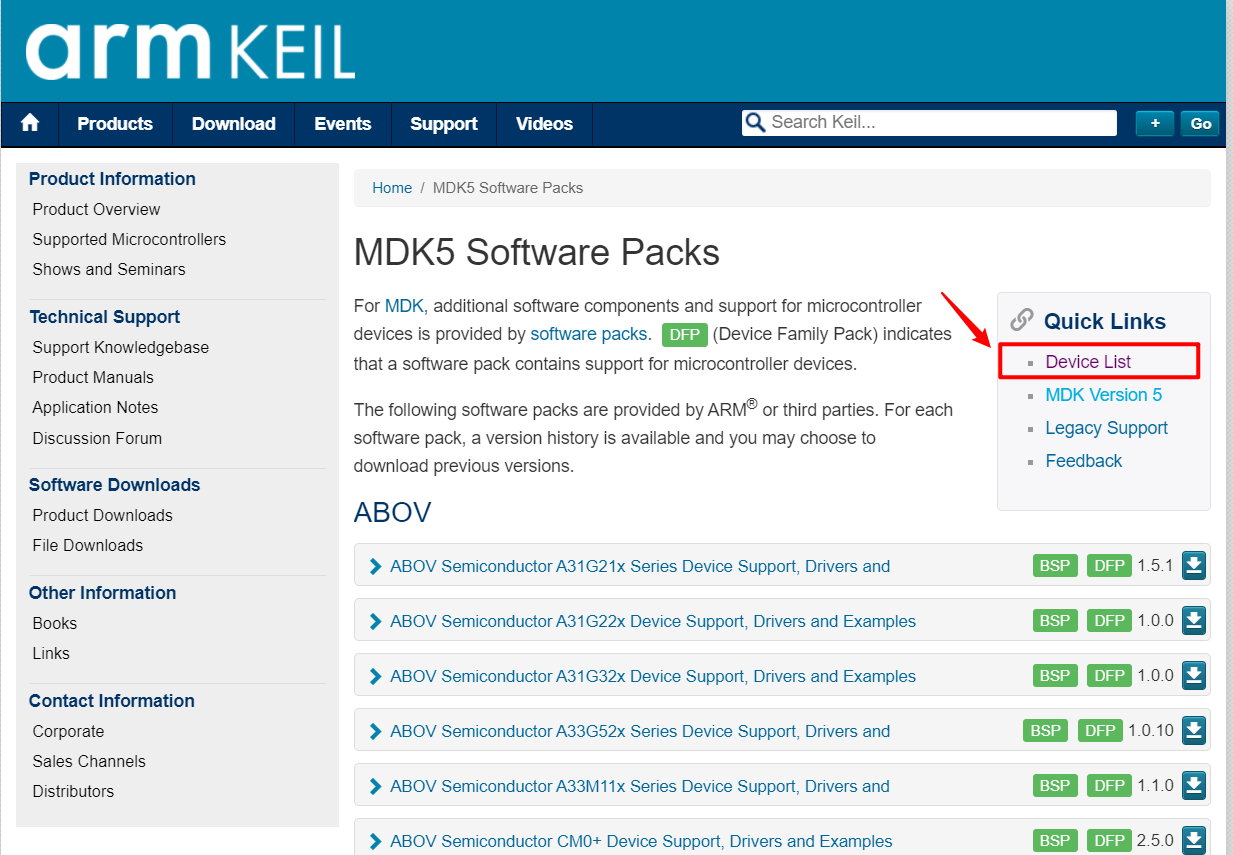Open Supported Microcontrollers in sidebar

click(129, 239)
